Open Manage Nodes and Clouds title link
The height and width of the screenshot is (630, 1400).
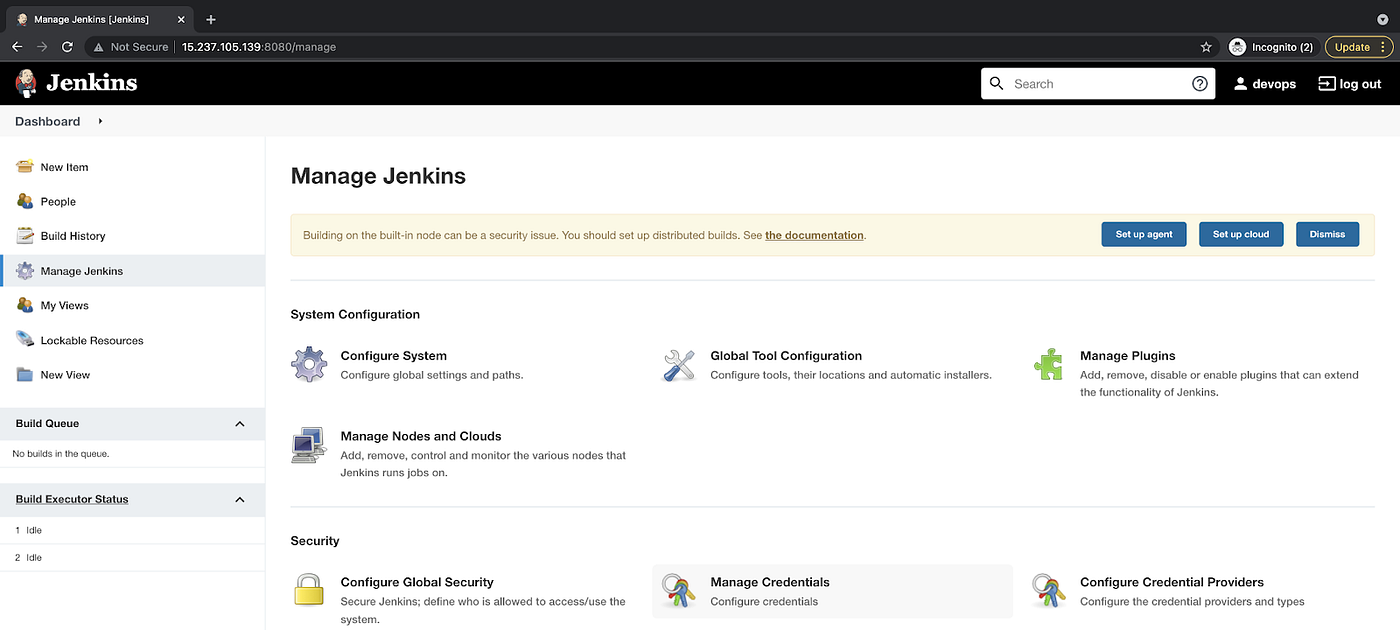tap(421, 436)
